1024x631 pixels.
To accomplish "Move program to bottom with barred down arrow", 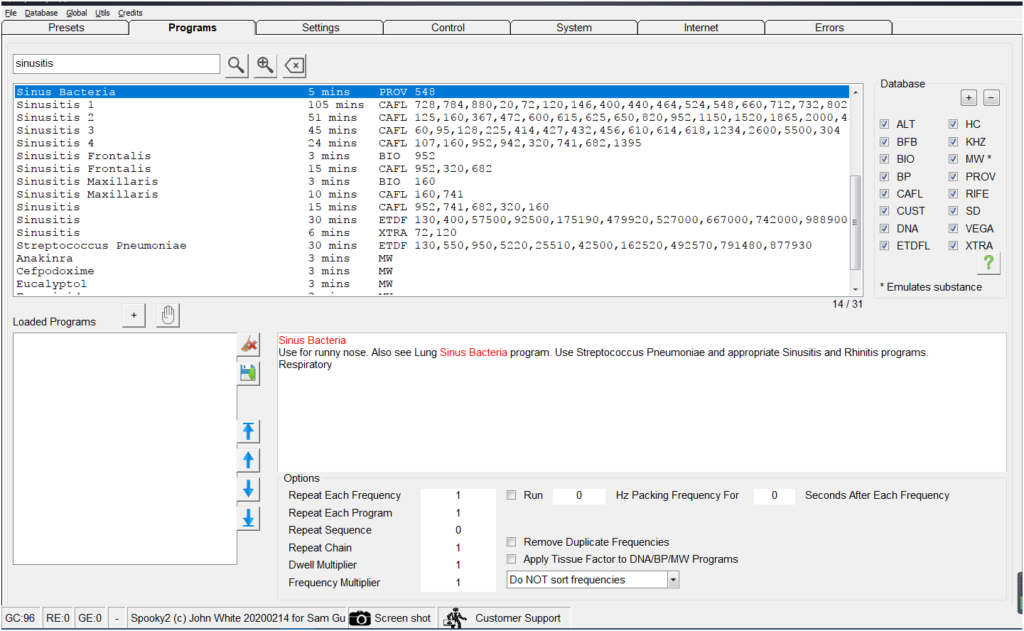I will click(248, 518).
